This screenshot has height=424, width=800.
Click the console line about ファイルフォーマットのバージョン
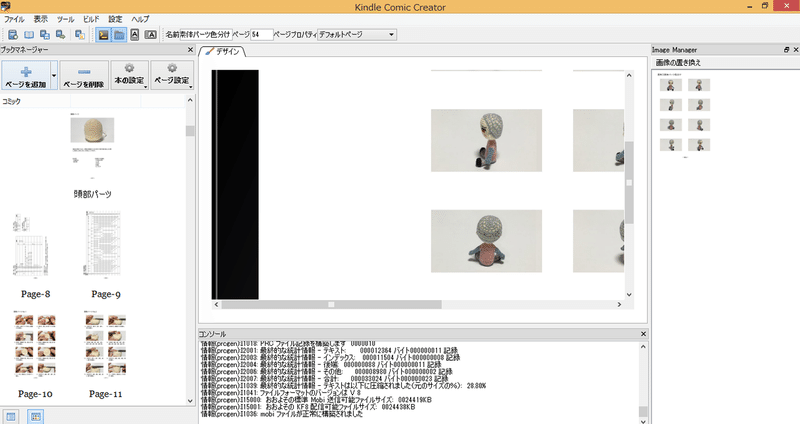tap(281, 393)
